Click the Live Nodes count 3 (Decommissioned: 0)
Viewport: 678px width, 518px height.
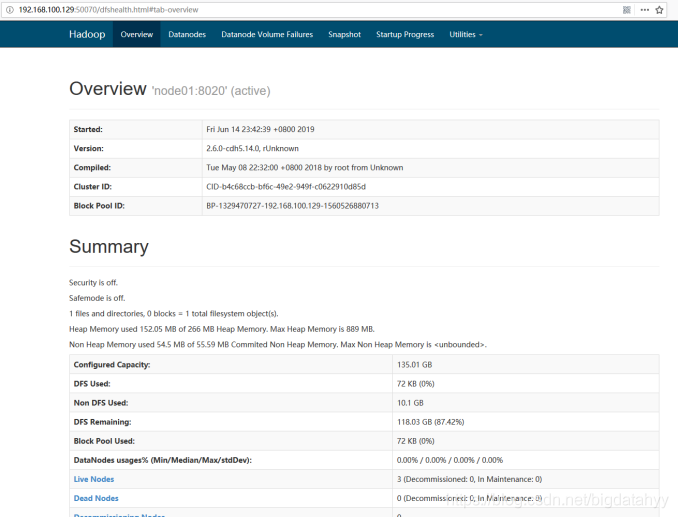[x=470, y=479]
